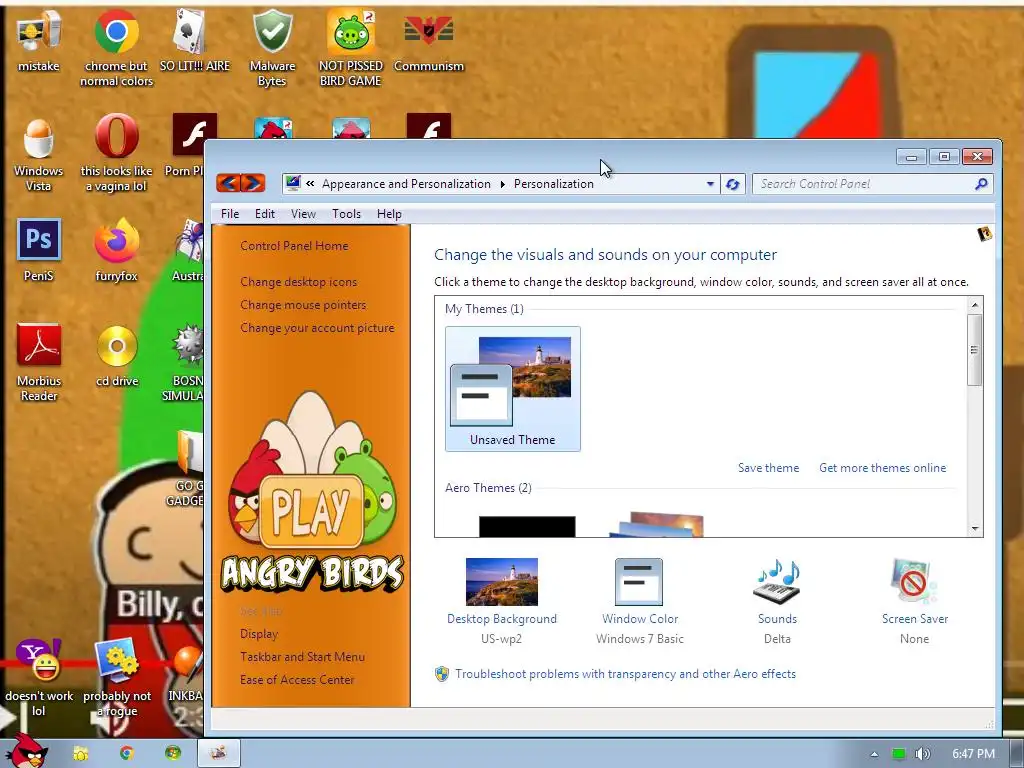The width and height of the screenshot is (1024, 768).
Task: Click 'Change desktop icons' link
Action: click(x=298, y=281)
